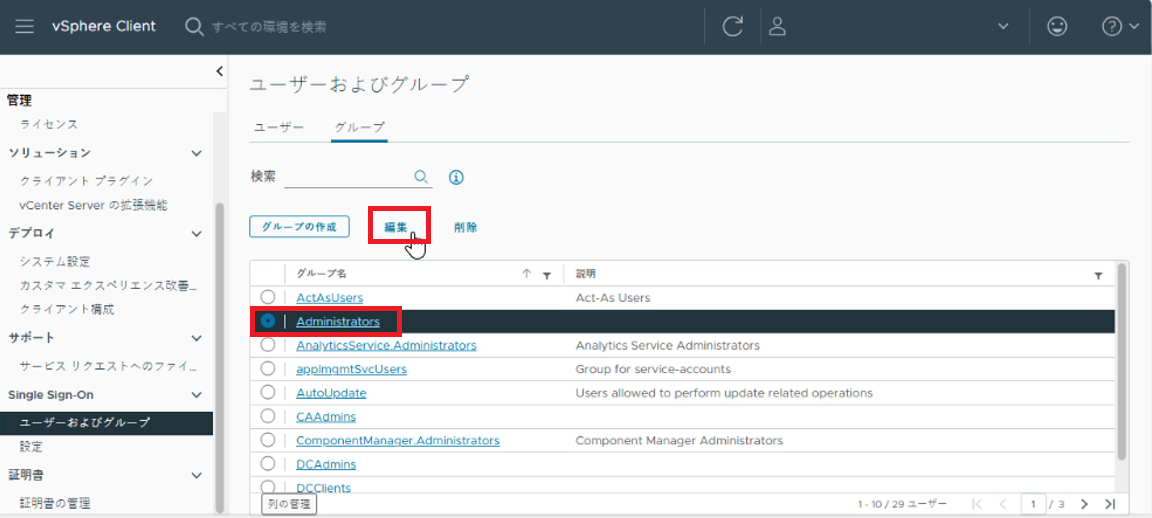
Task: Select the ComponentManager.Administrators radio button
Action: pyautogui.click(x=268, y=440)
